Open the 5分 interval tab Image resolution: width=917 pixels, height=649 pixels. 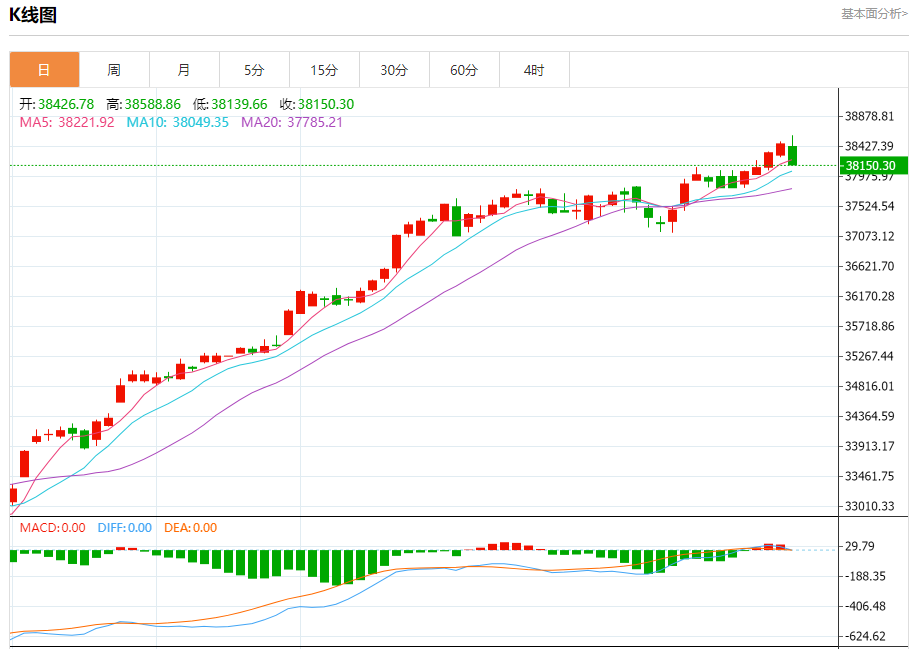click(x=254, y=70)
